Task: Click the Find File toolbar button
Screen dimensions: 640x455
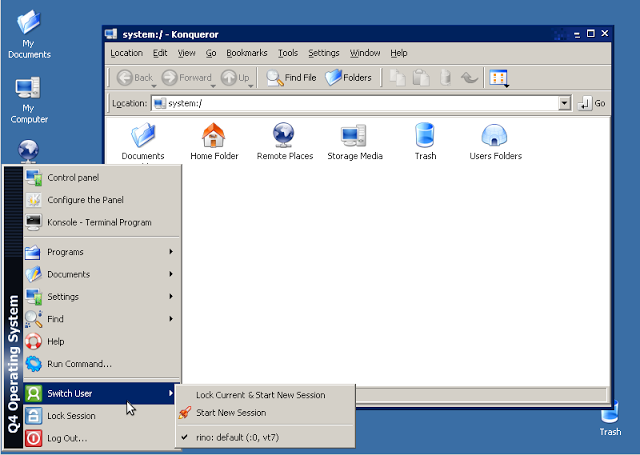Action: (292, 77)
